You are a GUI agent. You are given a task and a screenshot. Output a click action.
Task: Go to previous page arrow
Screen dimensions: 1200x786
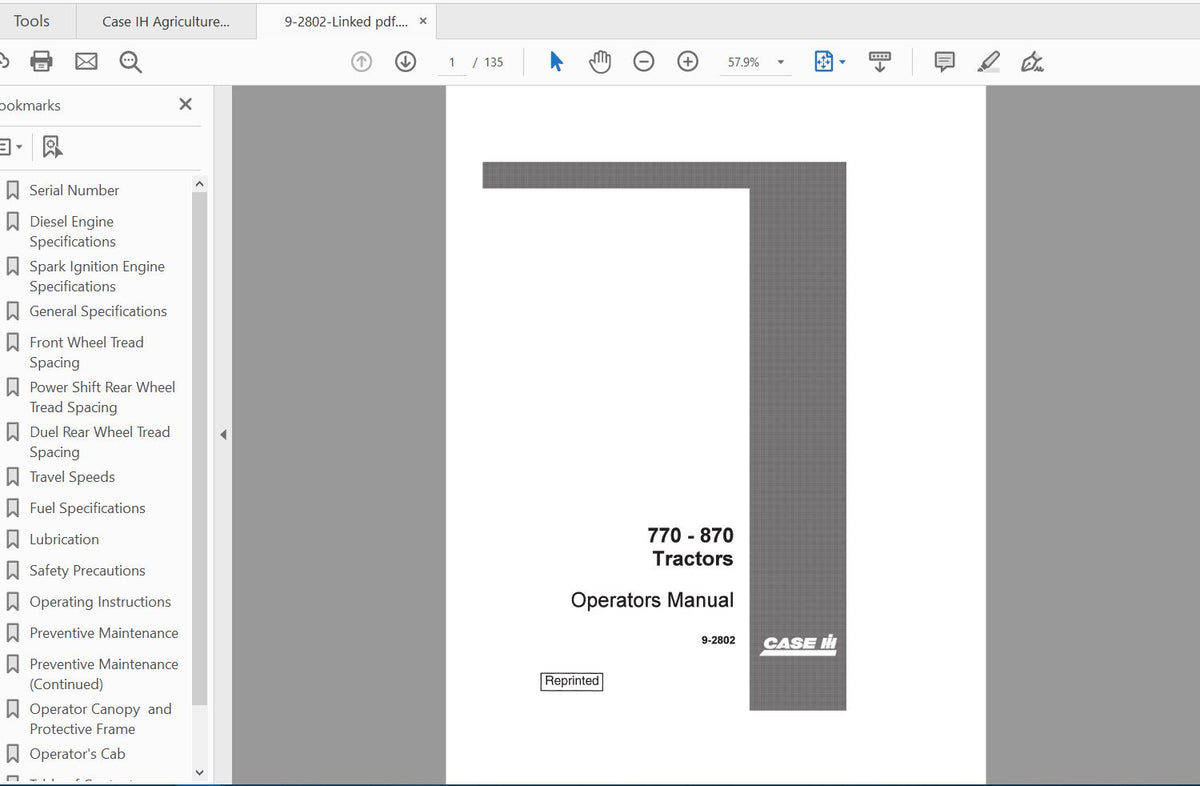(362, 62)
